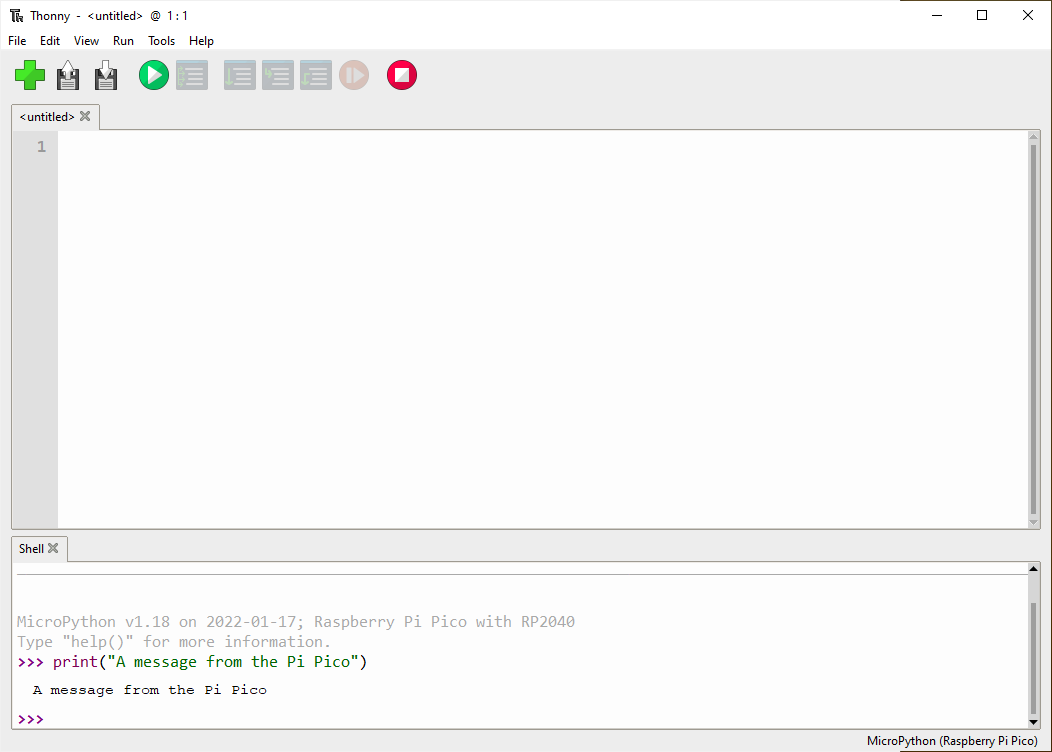Open the Edit menu
This screenshot has height=752, width=1052.
pyautogui.click(x=50, y=41)
